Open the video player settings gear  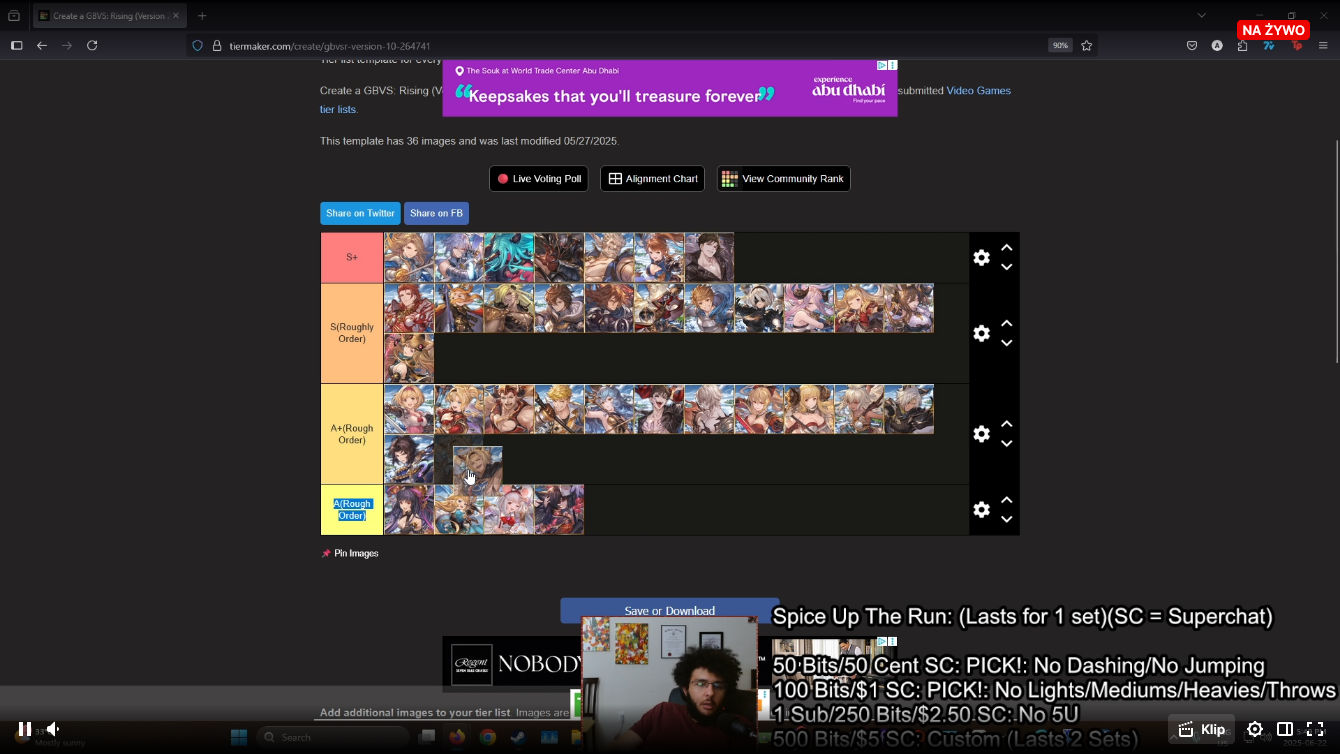(1255, 729)
